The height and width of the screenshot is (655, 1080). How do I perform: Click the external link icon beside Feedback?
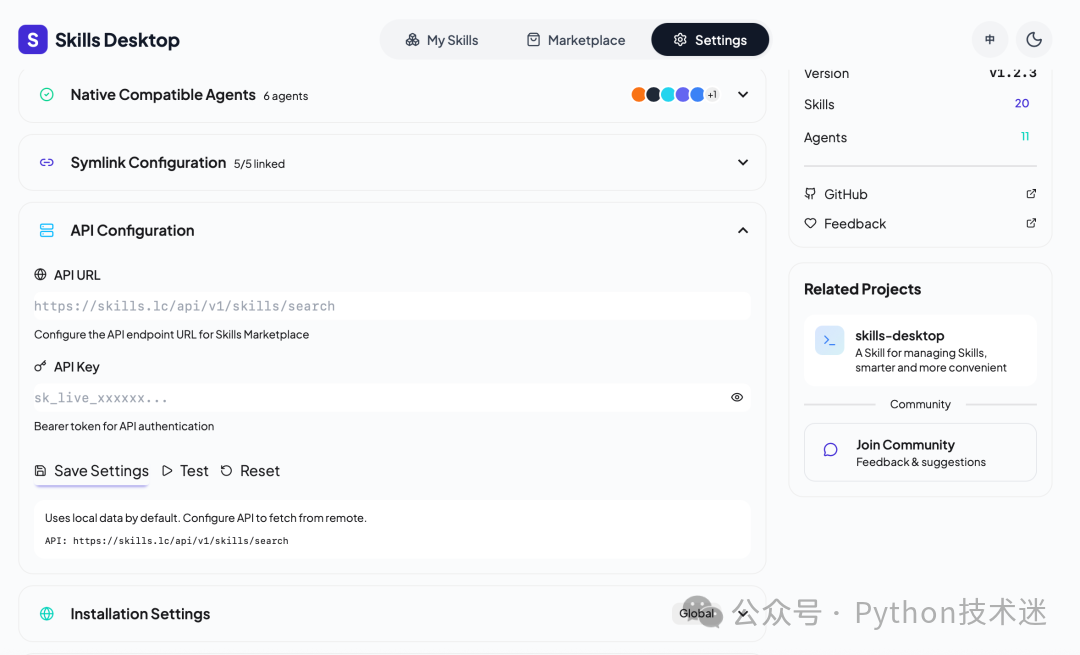[1031, 223]
